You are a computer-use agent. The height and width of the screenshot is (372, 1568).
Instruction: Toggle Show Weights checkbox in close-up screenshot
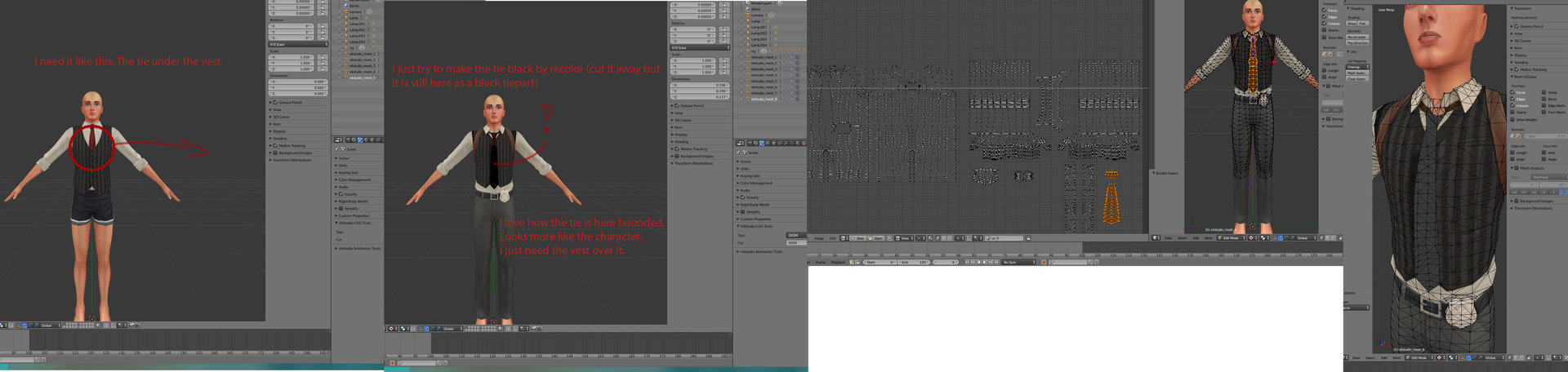click(1512, 119)
